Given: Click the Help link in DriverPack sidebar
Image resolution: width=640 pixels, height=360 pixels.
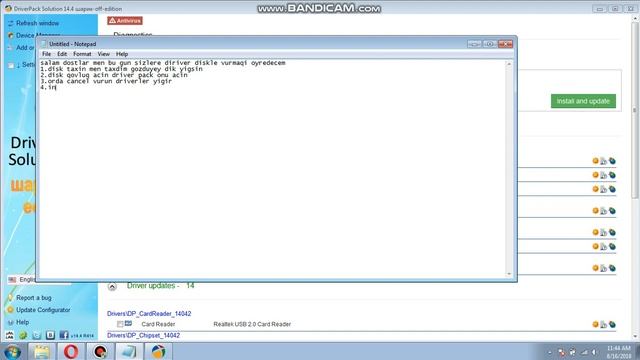Looking at the screenshot, I should coord(22,322).
